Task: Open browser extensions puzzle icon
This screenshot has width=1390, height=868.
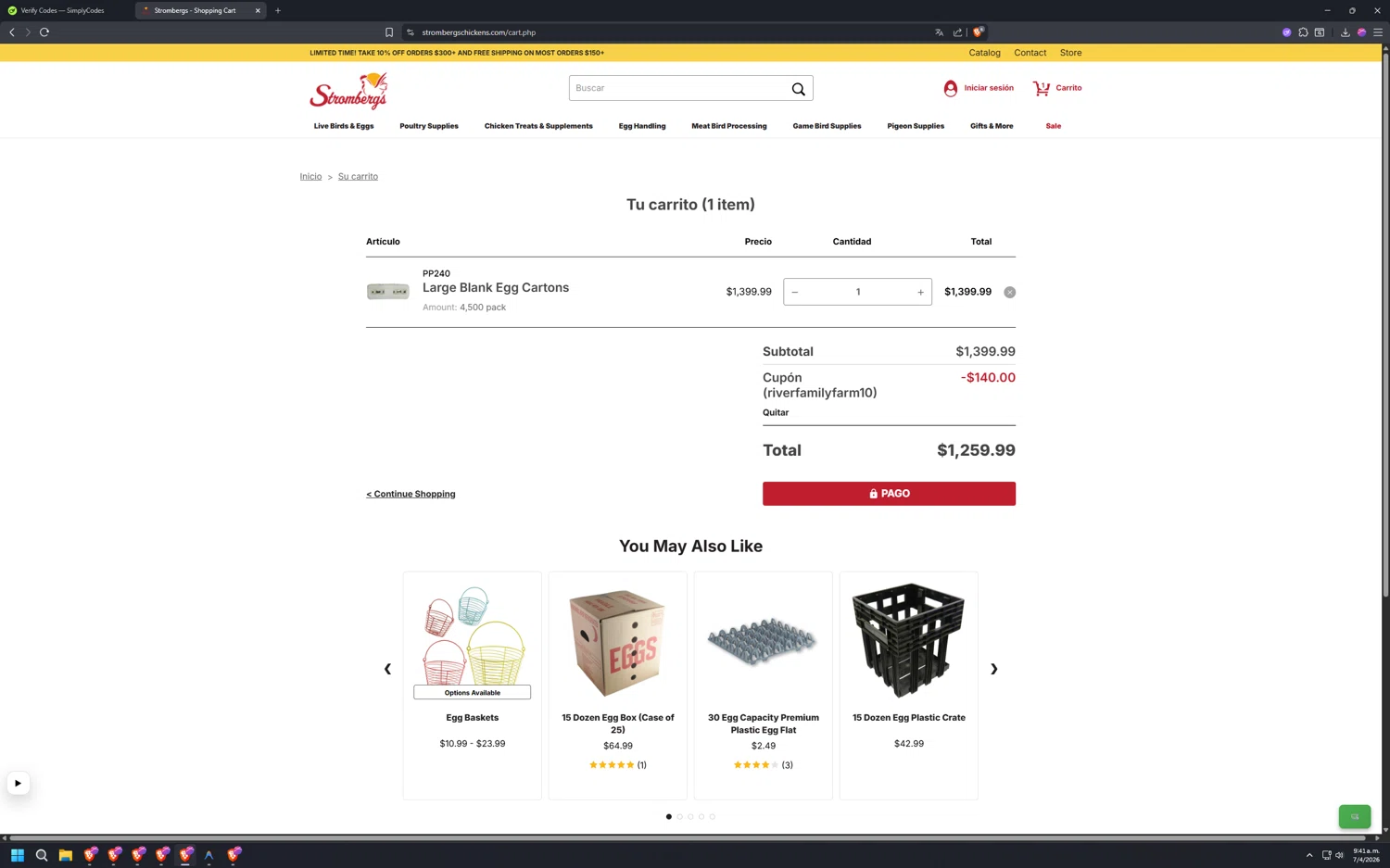Action: (x=1303, y=32)
